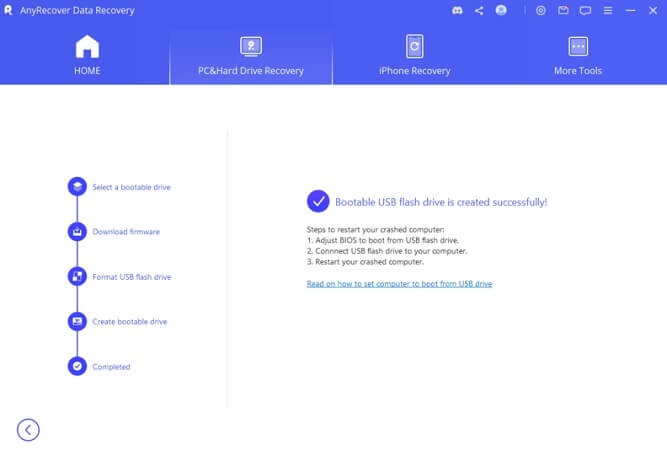667x450 pixels.
Task: Click the AnyRecover Data Recovery title text
Action: coord(77,11)
